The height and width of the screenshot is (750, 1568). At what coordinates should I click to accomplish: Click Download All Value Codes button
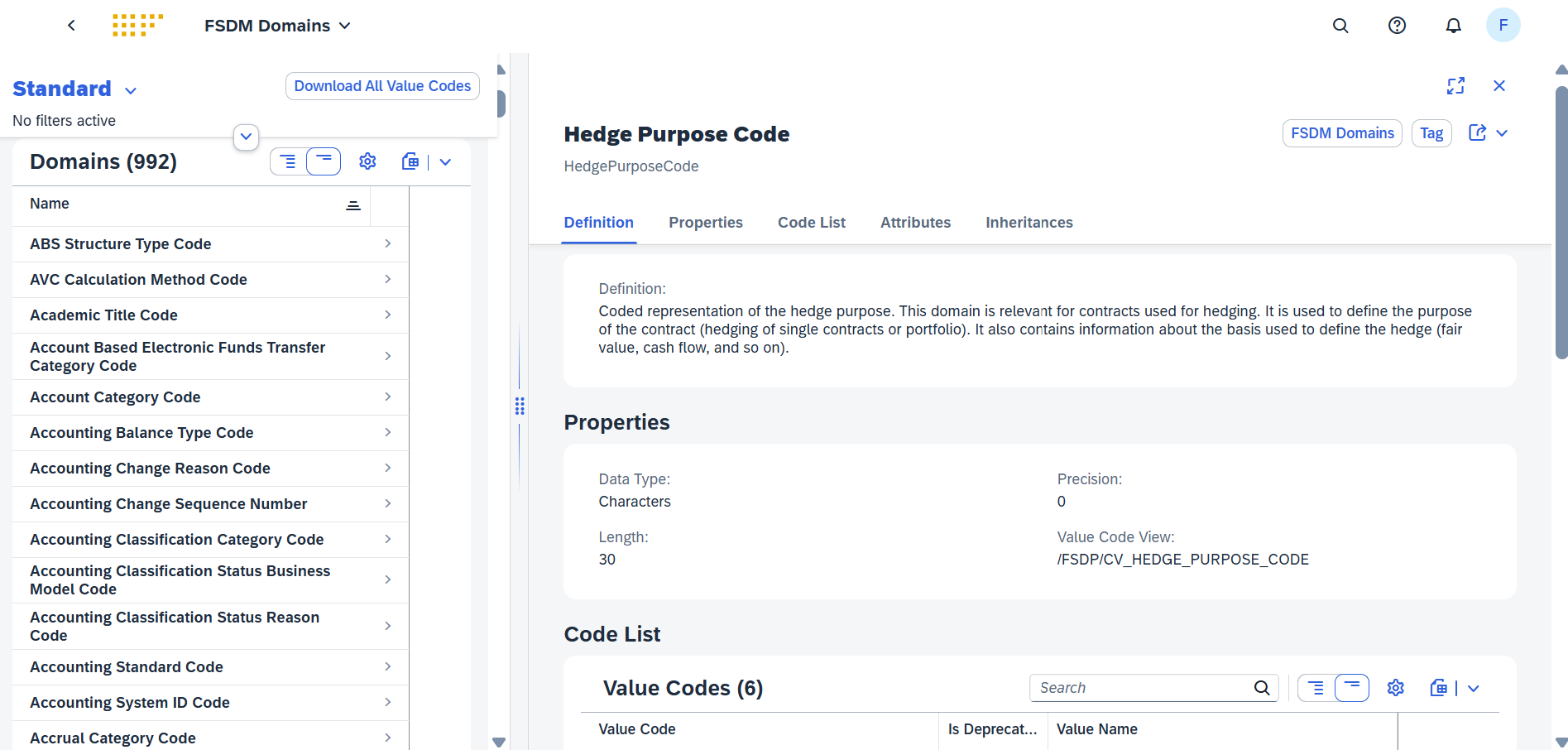coord(382,86)
